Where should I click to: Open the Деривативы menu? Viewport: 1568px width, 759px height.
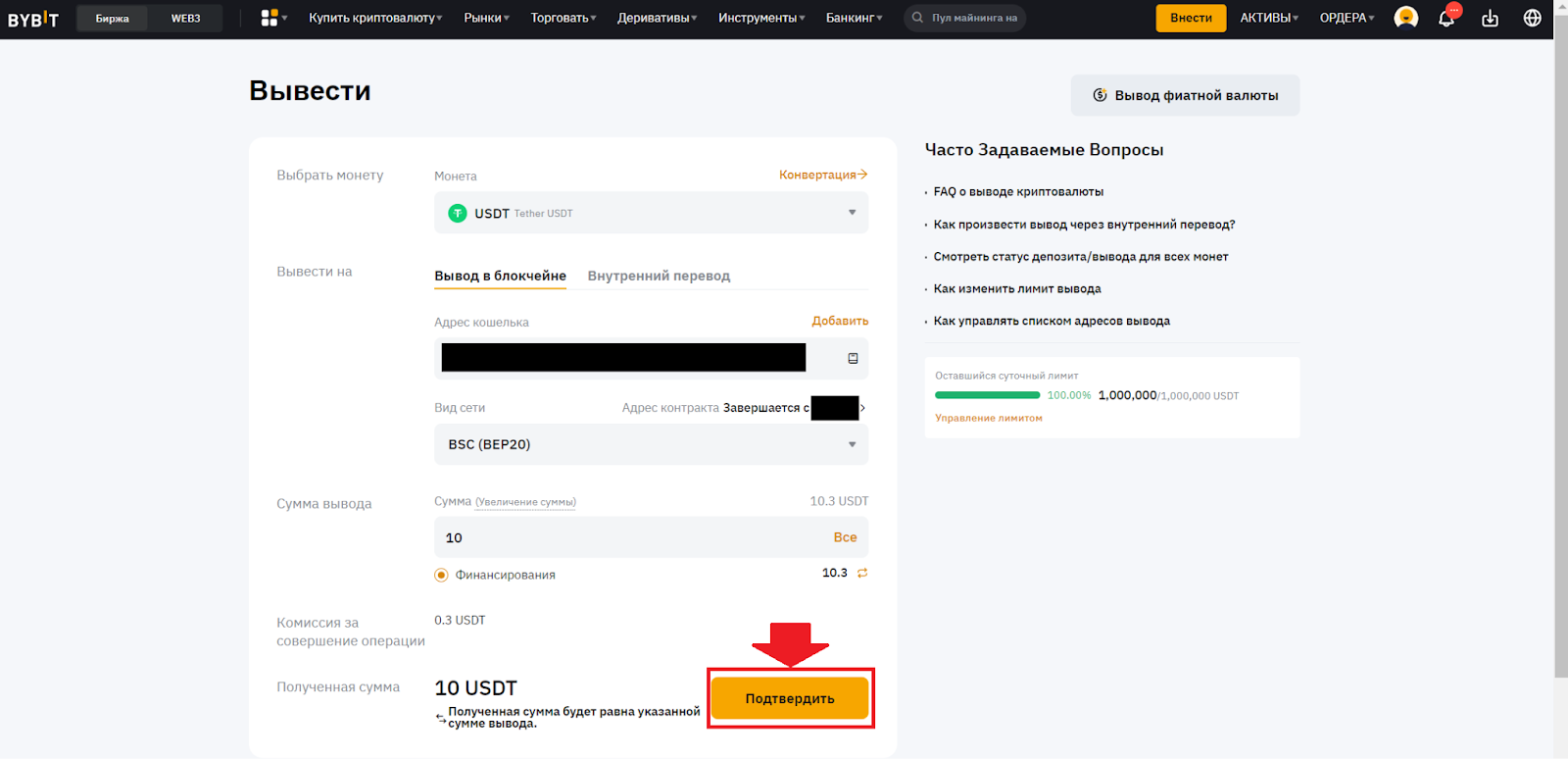pos(657,18)
